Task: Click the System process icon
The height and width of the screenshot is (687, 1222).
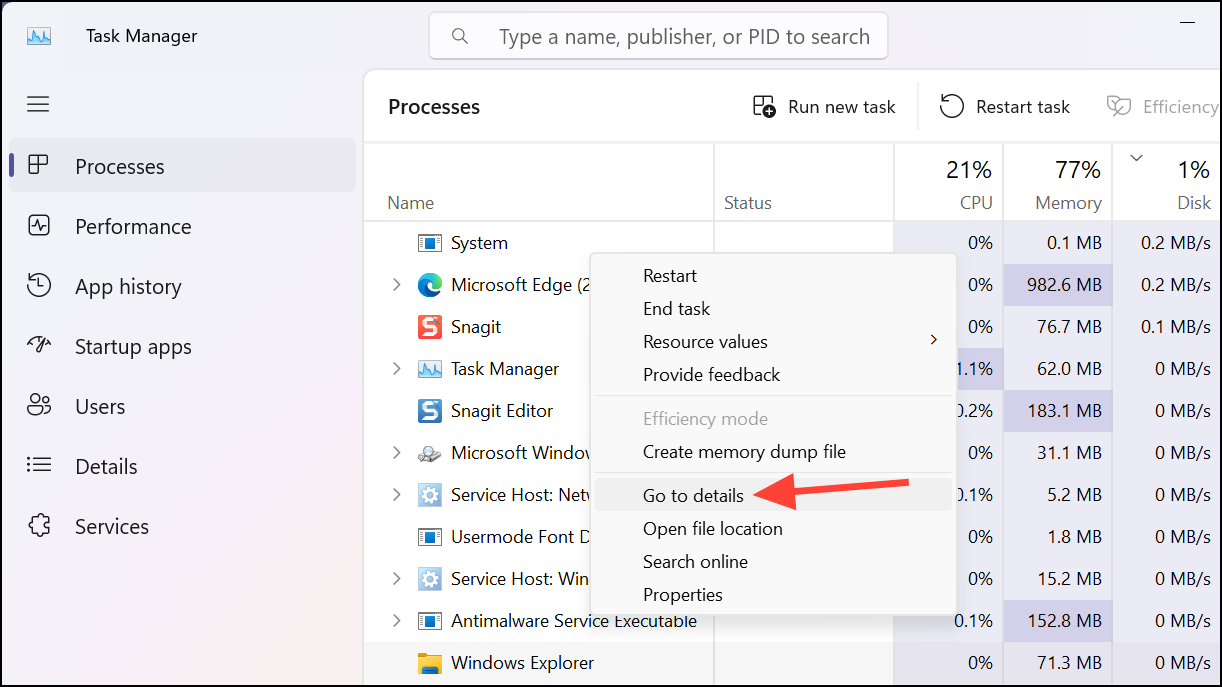Action: [429, 243]
